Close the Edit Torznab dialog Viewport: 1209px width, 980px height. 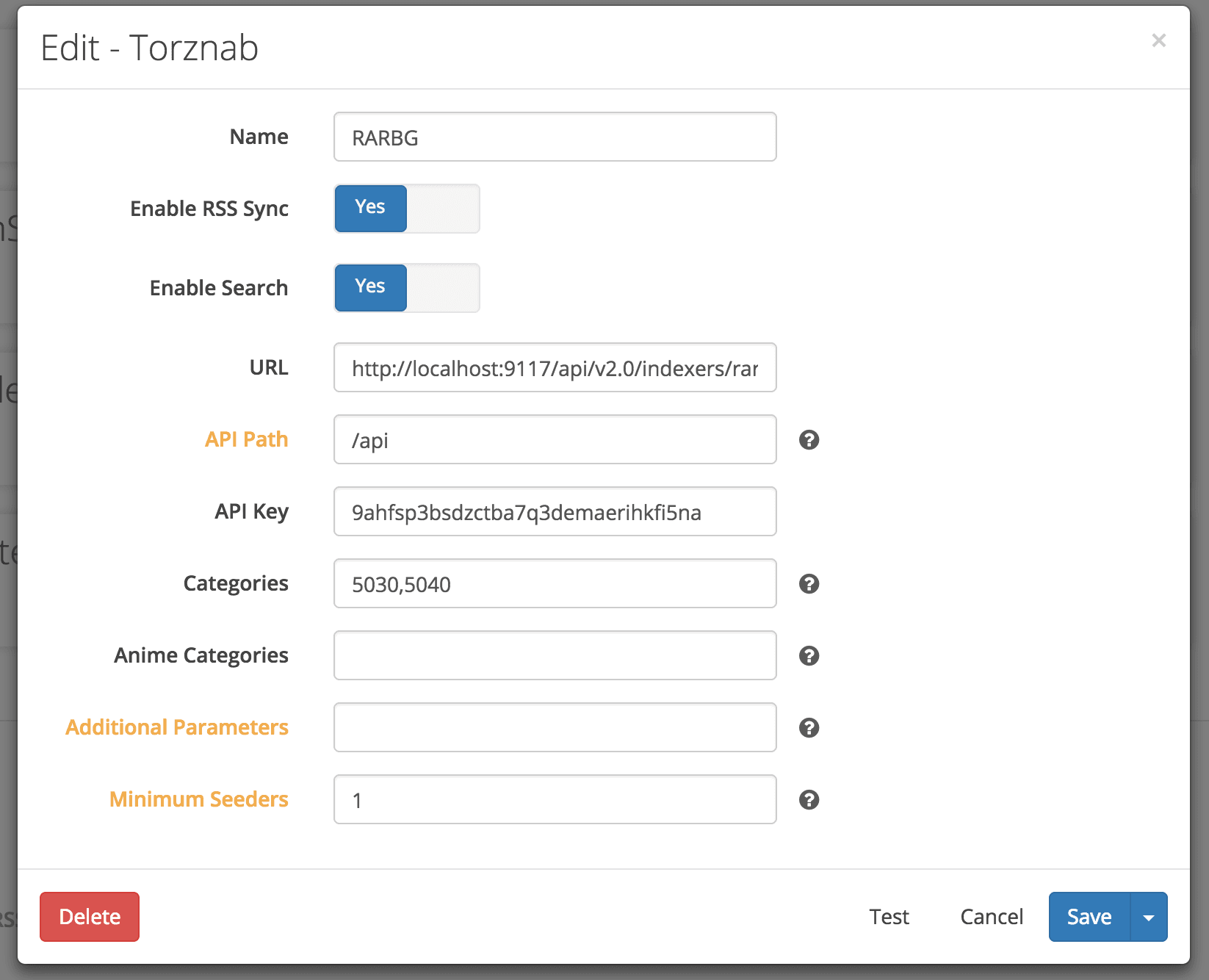1158,40
